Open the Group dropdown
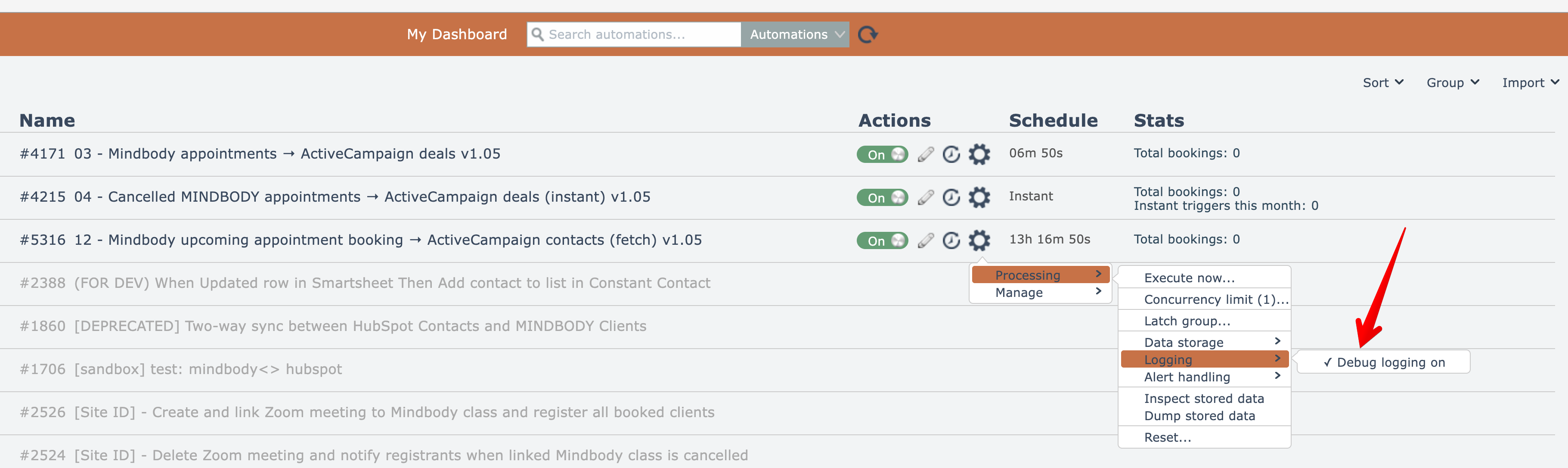The width and height of the screenshot is (1568, 468). click(x=1452, y=83)
